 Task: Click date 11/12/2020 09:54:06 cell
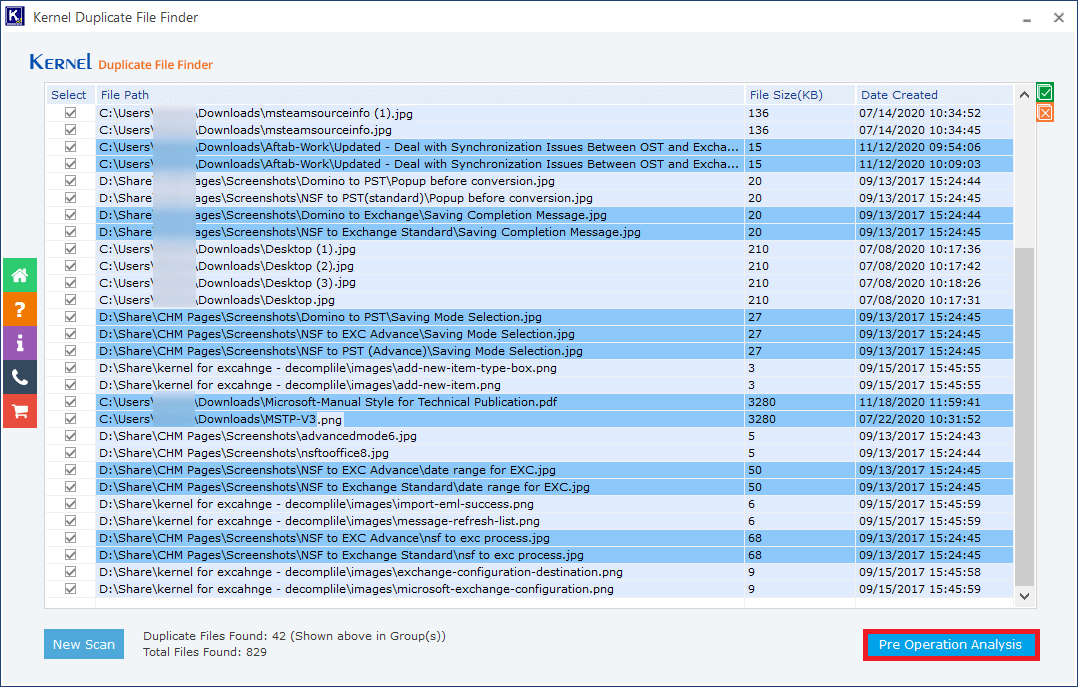coord(934,146)
